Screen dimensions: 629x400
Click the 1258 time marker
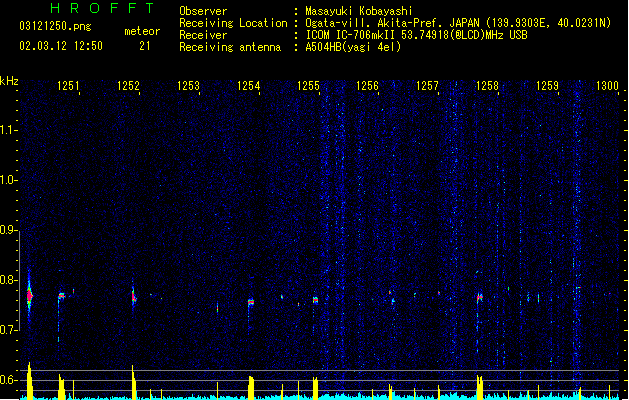click(x=487, y=86)
